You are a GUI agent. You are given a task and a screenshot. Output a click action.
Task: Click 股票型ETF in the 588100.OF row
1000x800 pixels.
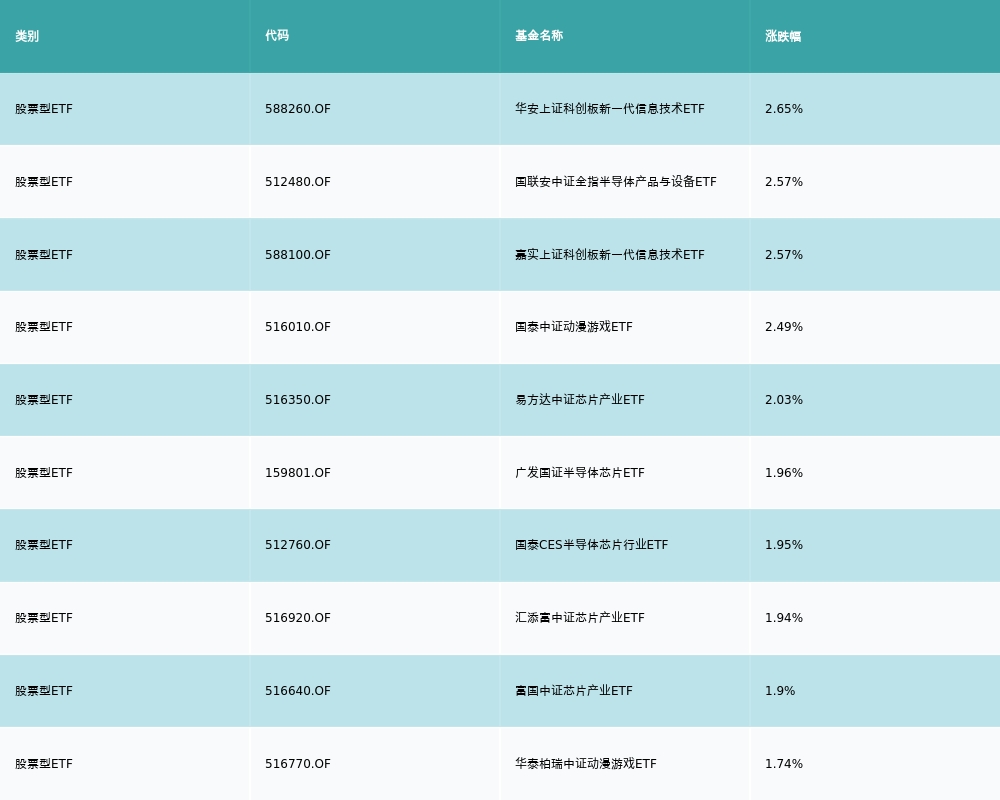coord(44,255)
